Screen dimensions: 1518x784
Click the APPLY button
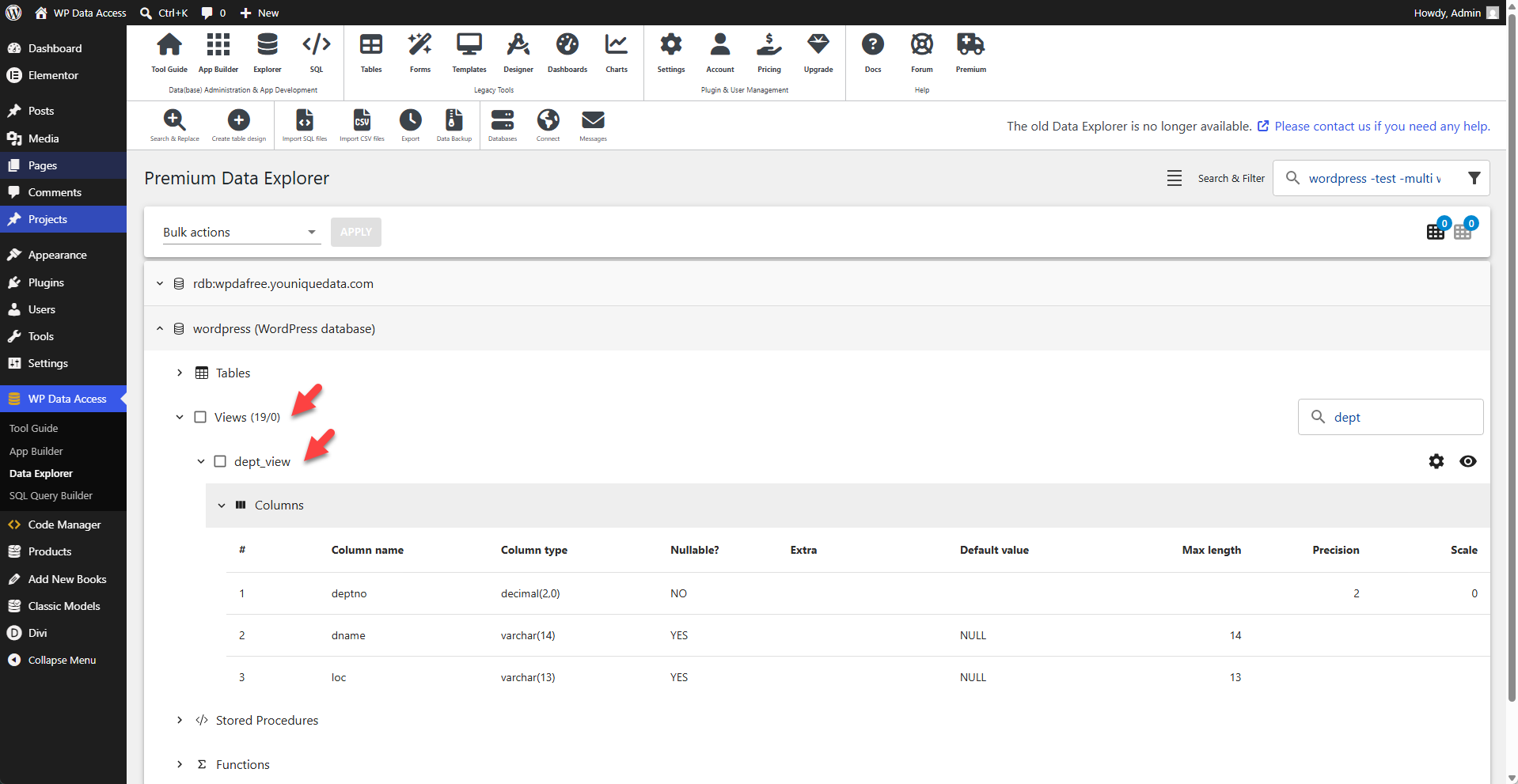point(356,232)
